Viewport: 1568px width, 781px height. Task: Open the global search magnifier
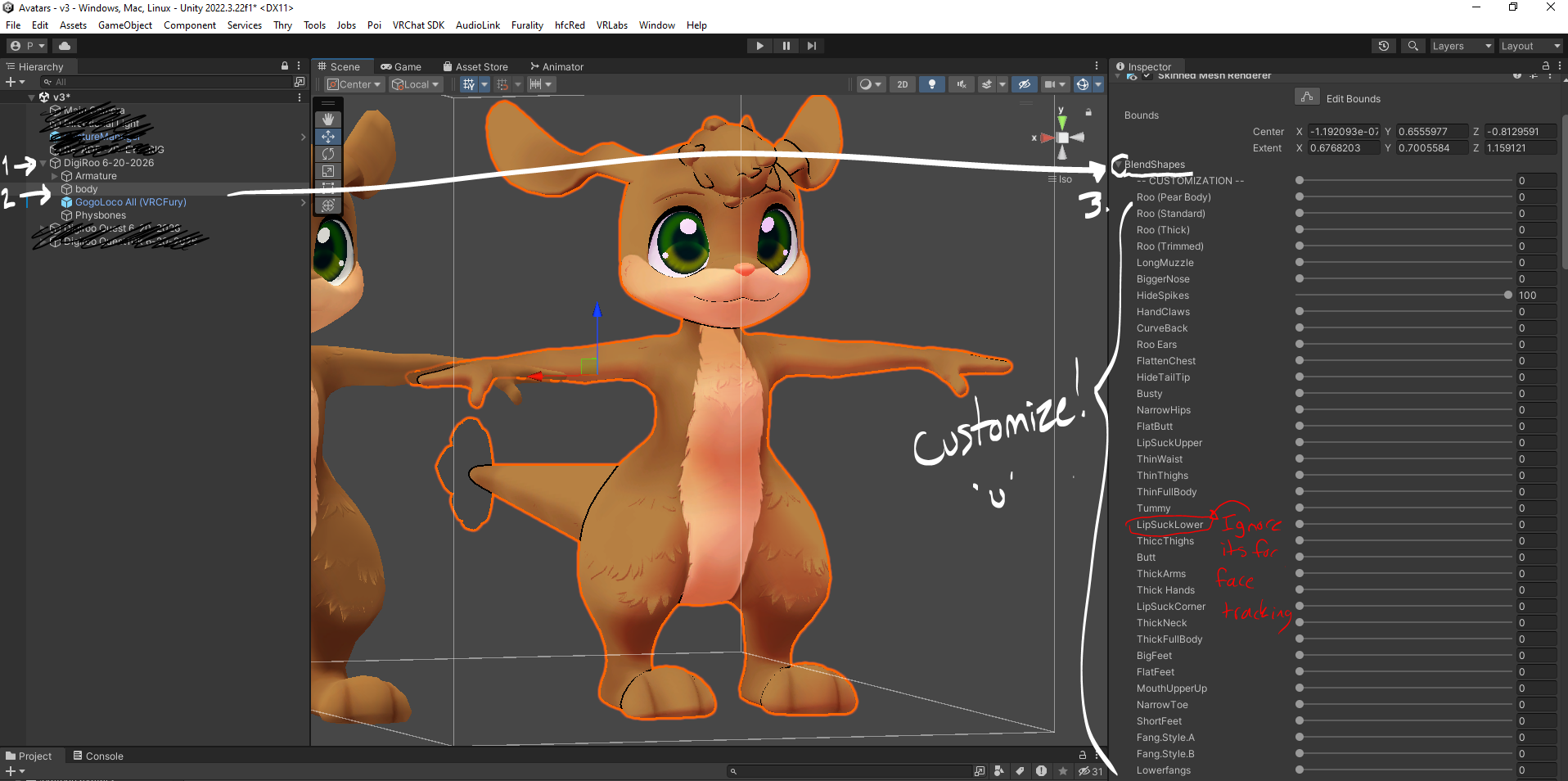(1413, 46)
